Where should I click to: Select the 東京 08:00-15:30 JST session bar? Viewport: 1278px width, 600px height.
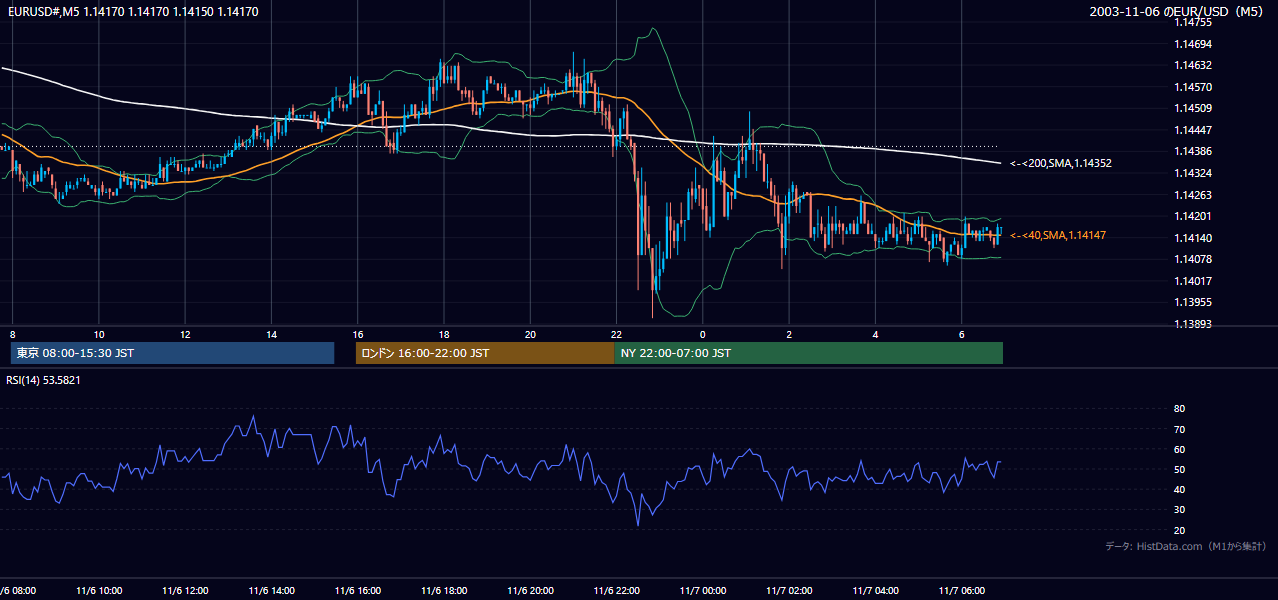172,353
